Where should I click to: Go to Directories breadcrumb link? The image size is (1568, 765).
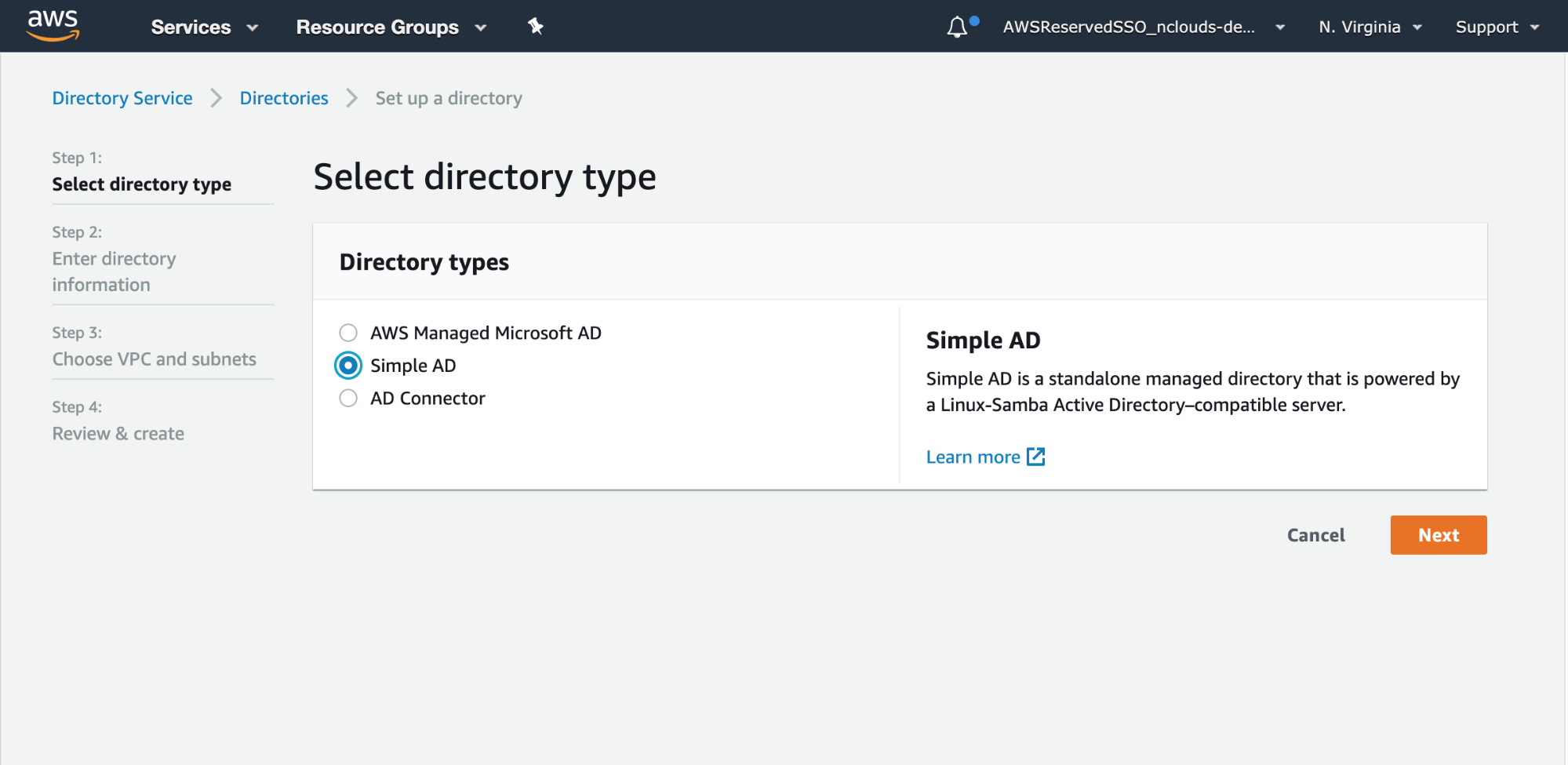coord(284,98)
